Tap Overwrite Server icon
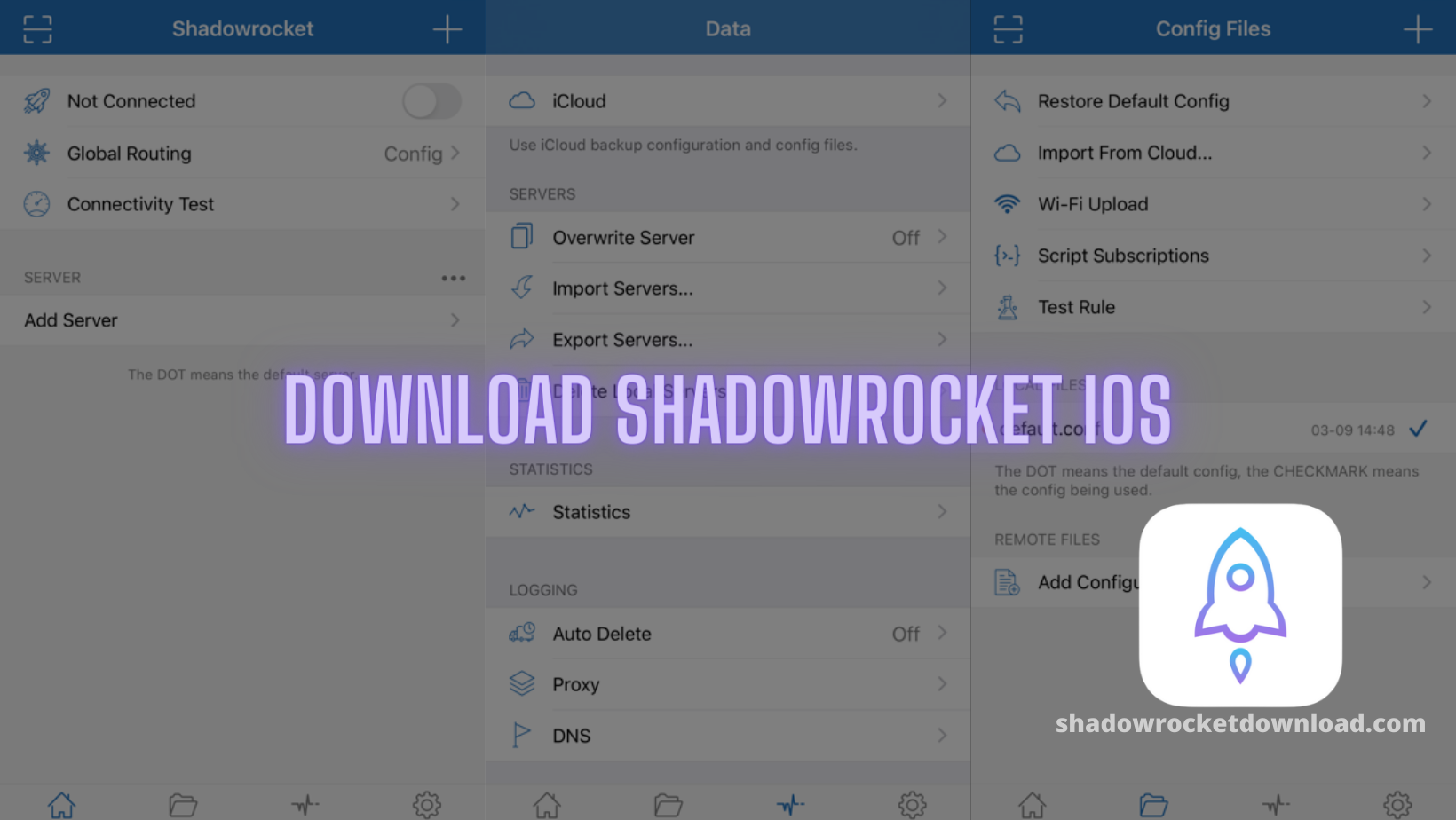1456x820 pixels. point(522,236)
